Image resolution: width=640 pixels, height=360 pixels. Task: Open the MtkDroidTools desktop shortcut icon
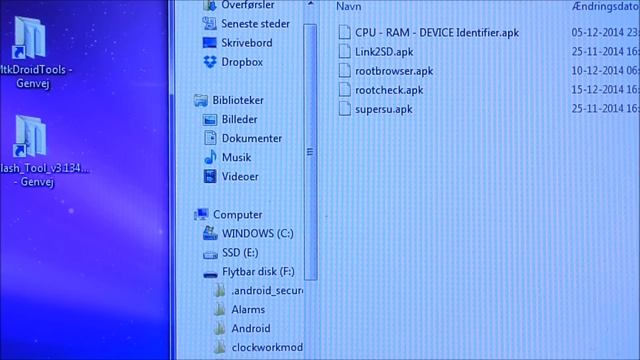29,38
